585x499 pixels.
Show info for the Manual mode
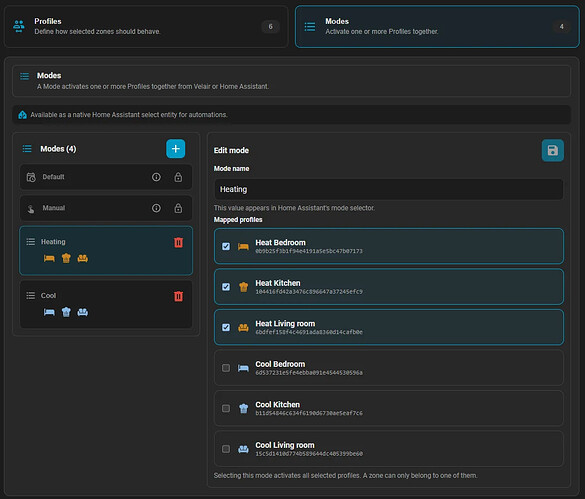click(x=156, y=208)
